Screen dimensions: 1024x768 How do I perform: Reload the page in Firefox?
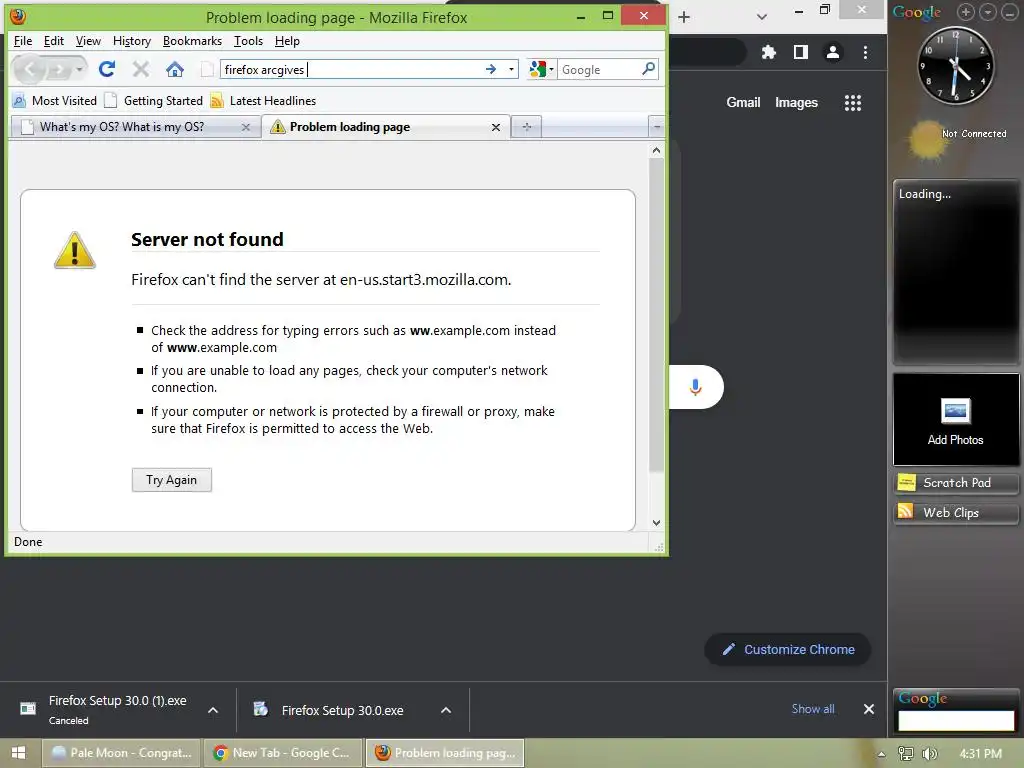coord(107,69)
